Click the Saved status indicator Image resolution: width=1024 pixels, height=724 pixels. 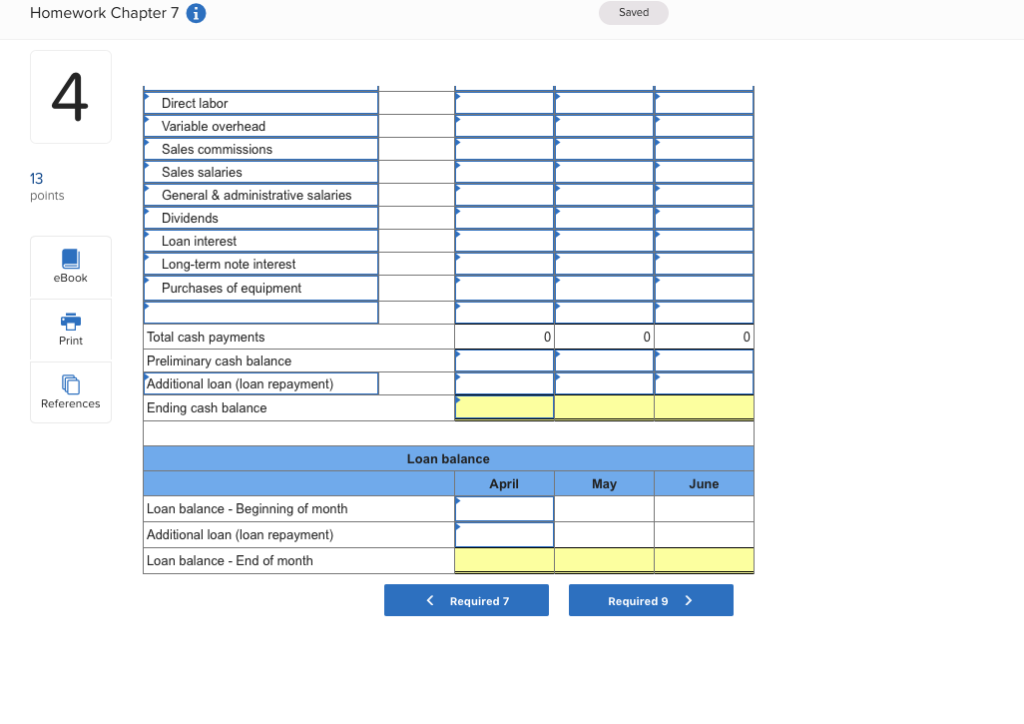click(x=633, y=12)
